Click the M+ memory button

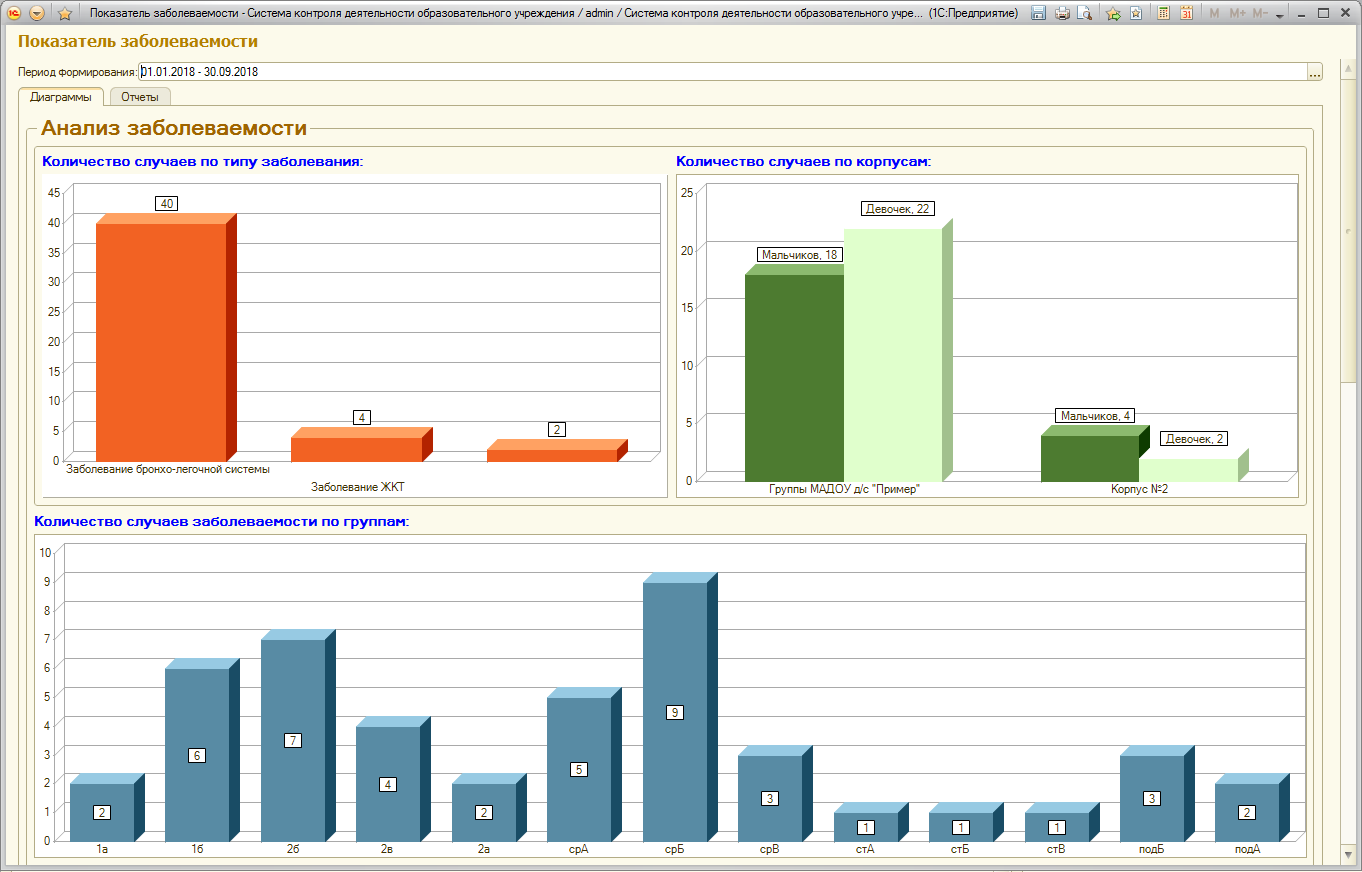[1238, 13]
